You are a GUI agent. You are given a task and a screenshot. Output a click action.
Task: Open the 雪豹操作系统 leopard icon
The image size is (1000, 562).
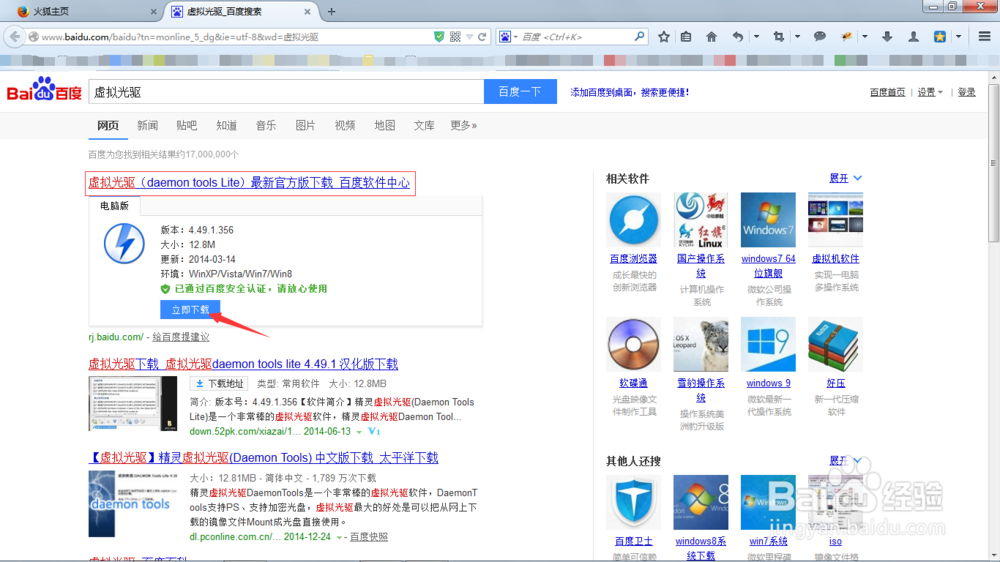coord(700,344)
